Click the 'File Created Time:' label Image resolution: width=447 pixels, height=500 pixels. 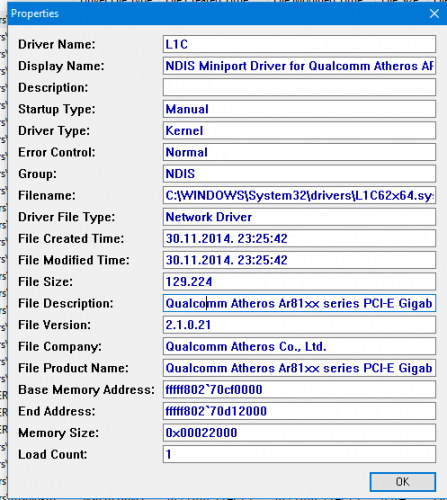click(x=71, y=239)
